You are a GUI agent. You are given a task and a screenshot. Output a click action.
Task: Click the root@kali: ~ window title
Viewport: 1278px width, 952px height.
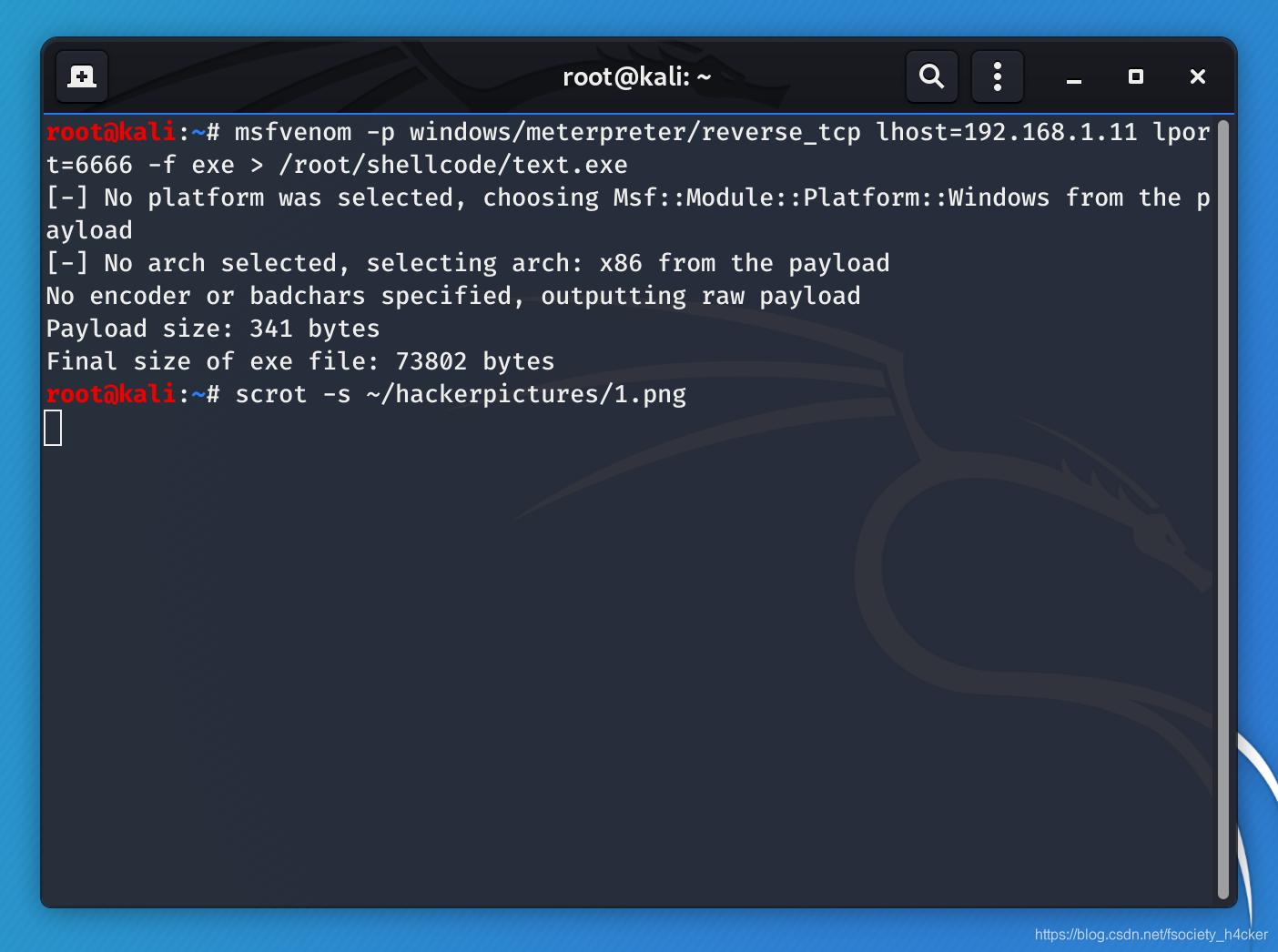tap(636, 76)
